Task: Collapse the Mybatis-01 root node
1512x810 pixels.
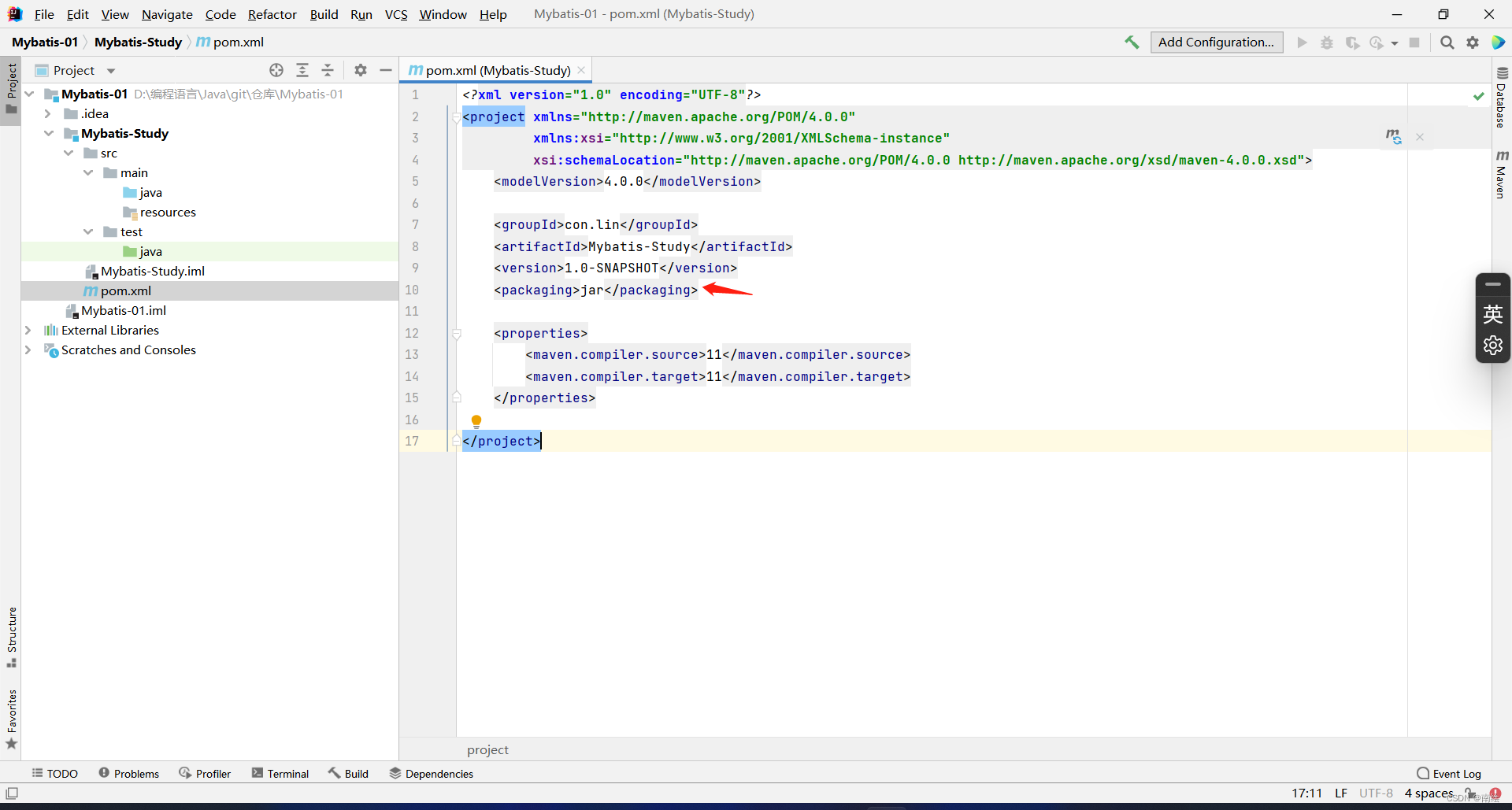Action: coord(29,94)
